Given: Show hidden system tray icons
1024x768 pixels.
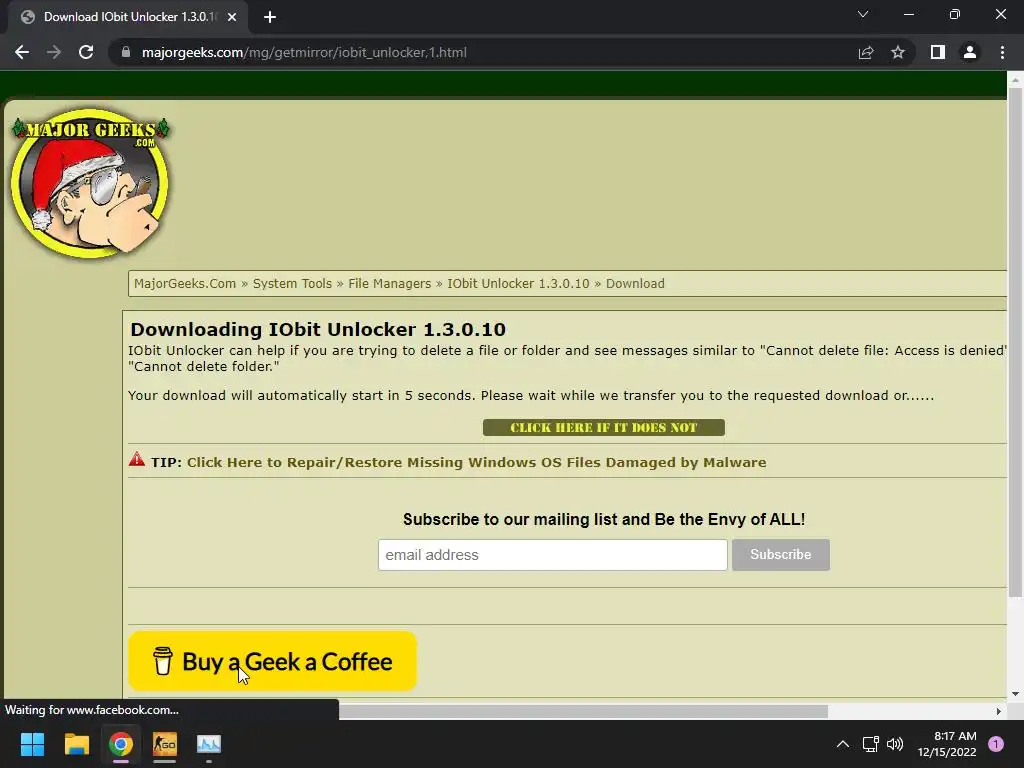Looking at the screenshot, I should (843, 744).
